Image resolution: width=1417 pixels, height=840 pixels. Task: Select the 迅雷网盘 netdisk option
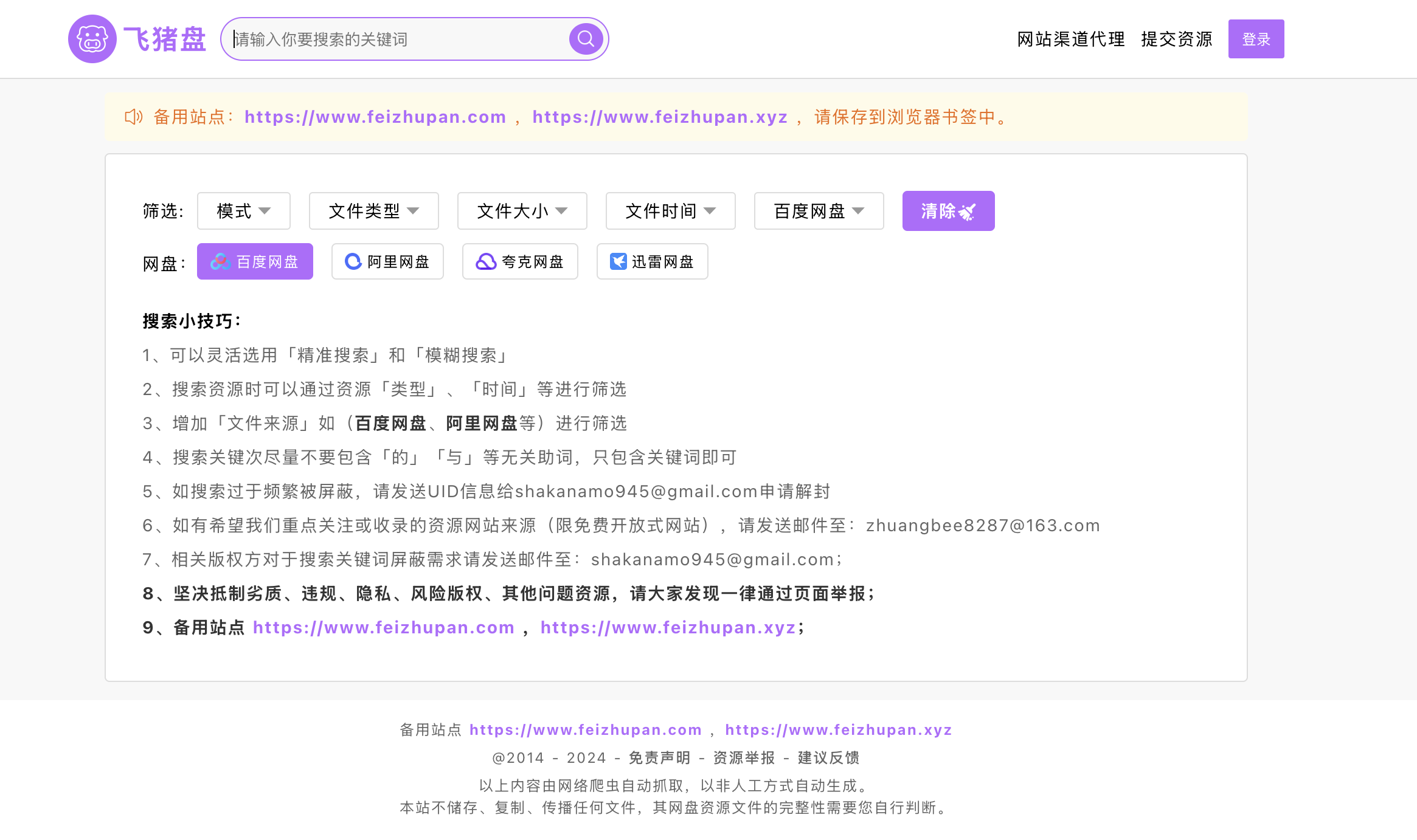(652, 262)
